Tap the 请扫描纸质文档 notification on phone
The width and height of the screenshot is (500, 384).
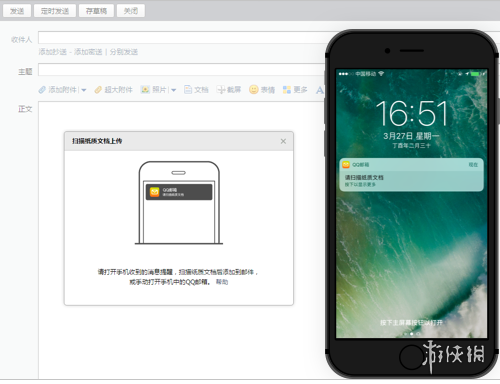pos(411,175)
